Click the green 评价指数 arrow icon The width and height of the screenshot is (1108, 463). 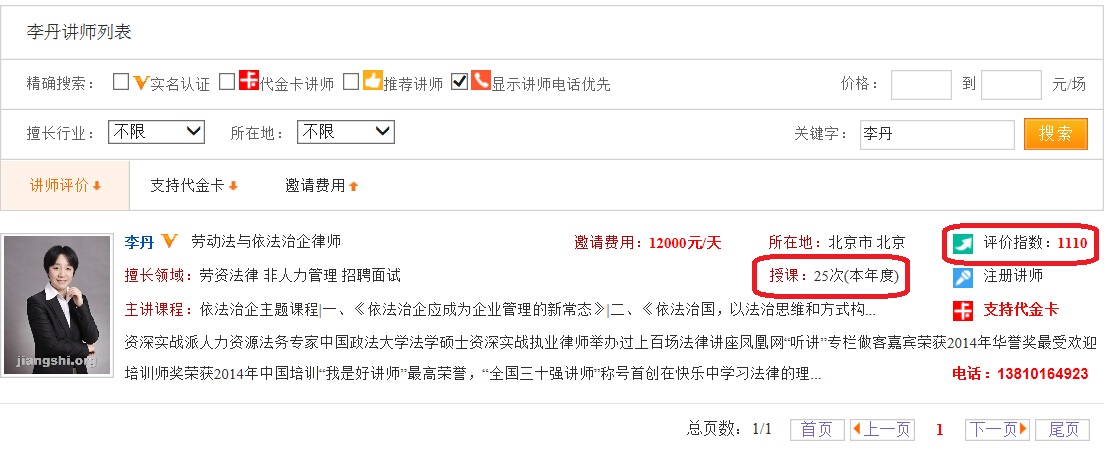pos(962,244)
